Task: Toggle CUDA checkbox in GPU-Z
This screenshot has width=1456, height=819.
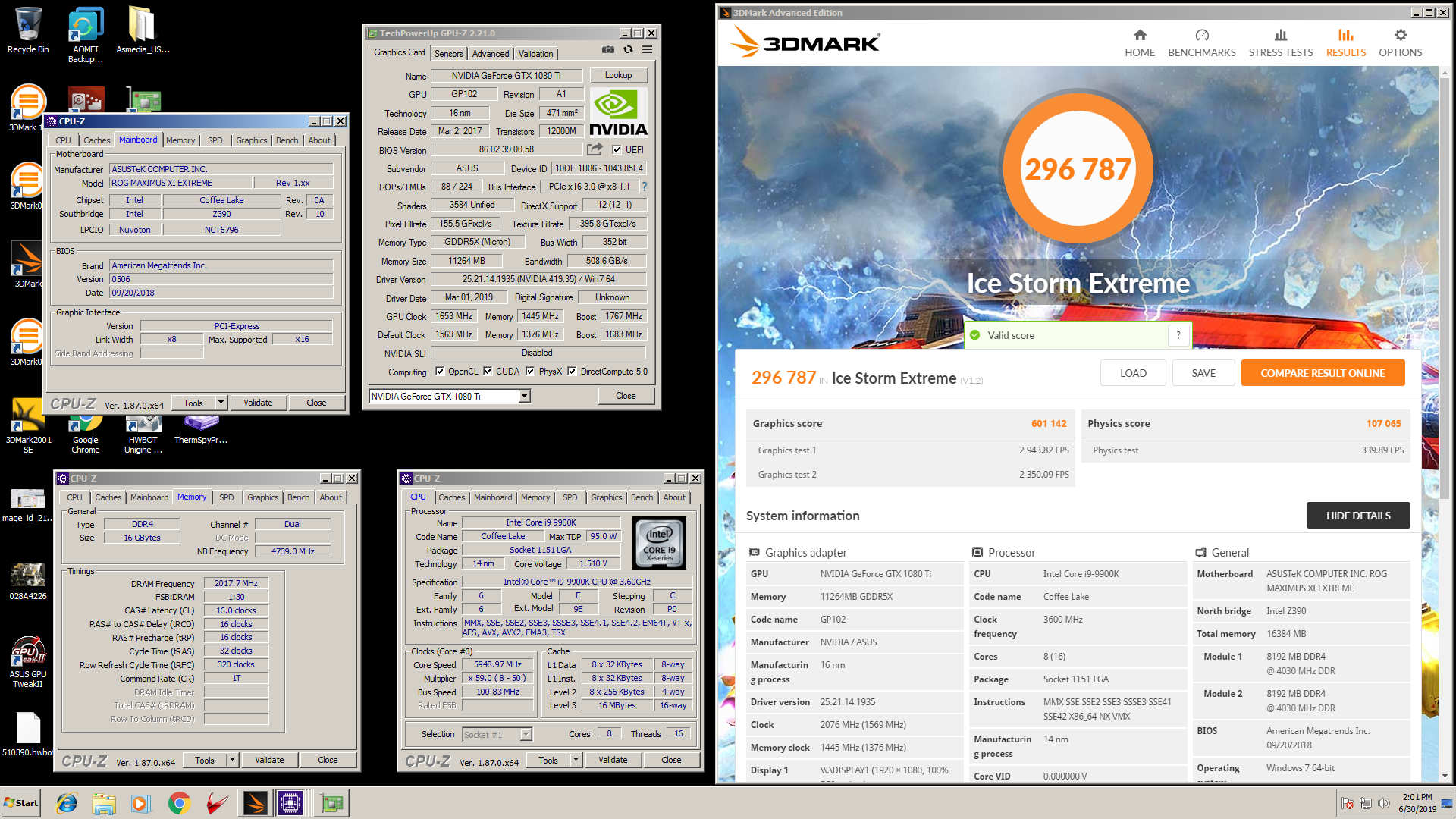Action: pos(488,371)
